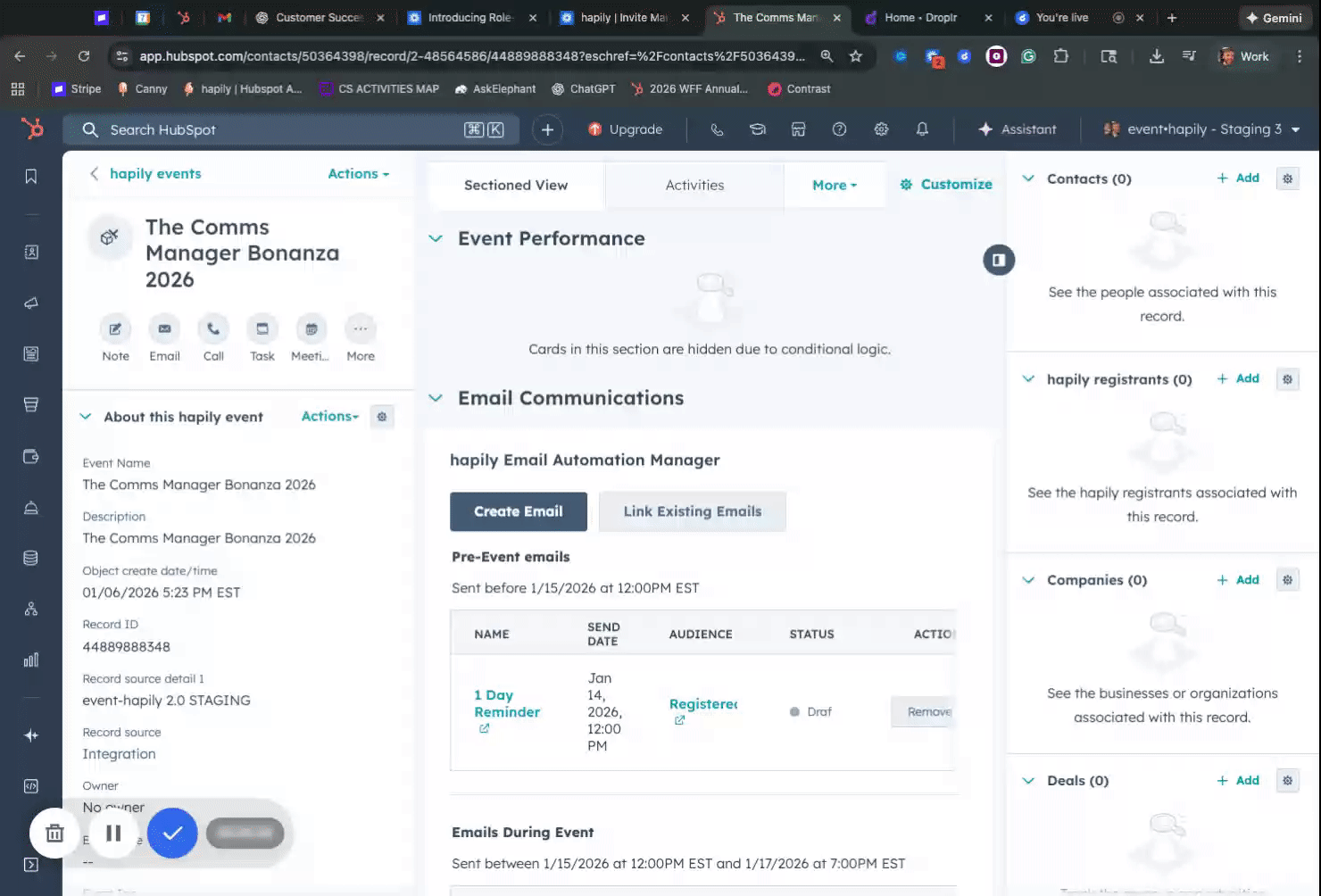Click the Call phone icon
Image resolution: width=1321 pixels, height=896 pixels.
213,329
